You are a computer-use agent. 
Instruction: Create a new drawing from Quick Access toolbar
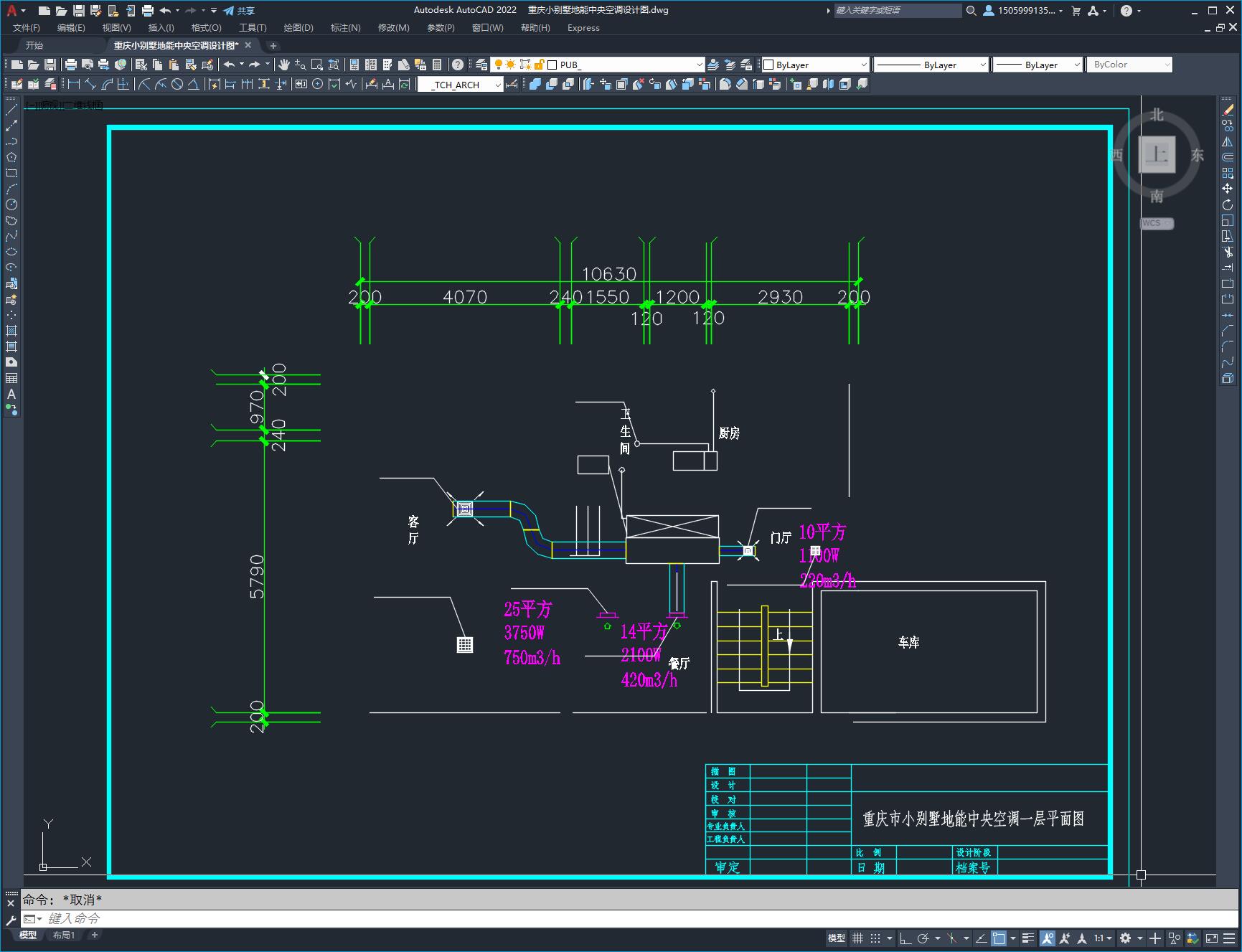(44, 11)
